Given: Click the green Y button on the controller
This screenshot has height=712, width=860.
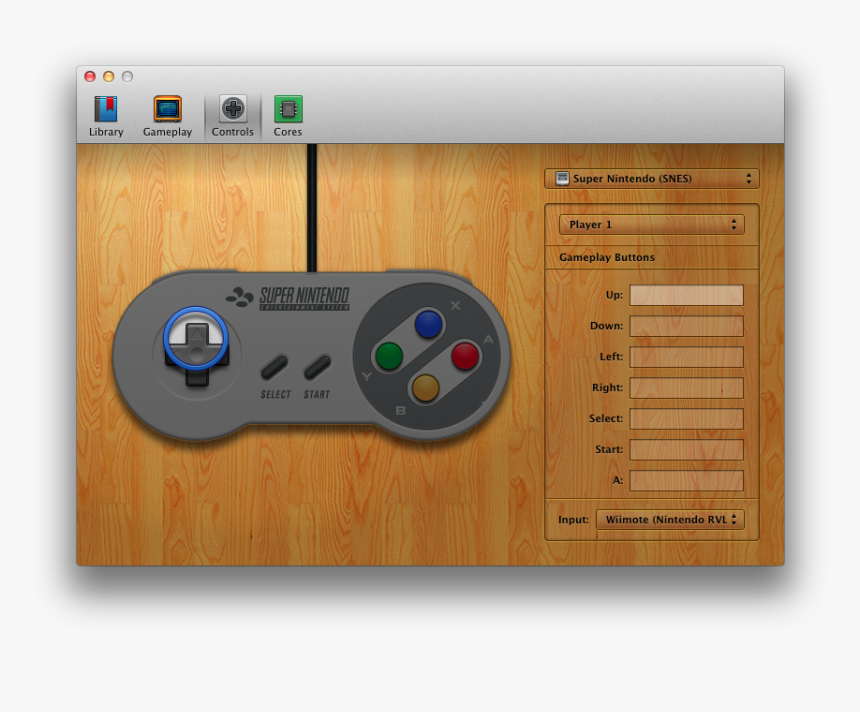Looking at the screenshot, I should 389,356.
